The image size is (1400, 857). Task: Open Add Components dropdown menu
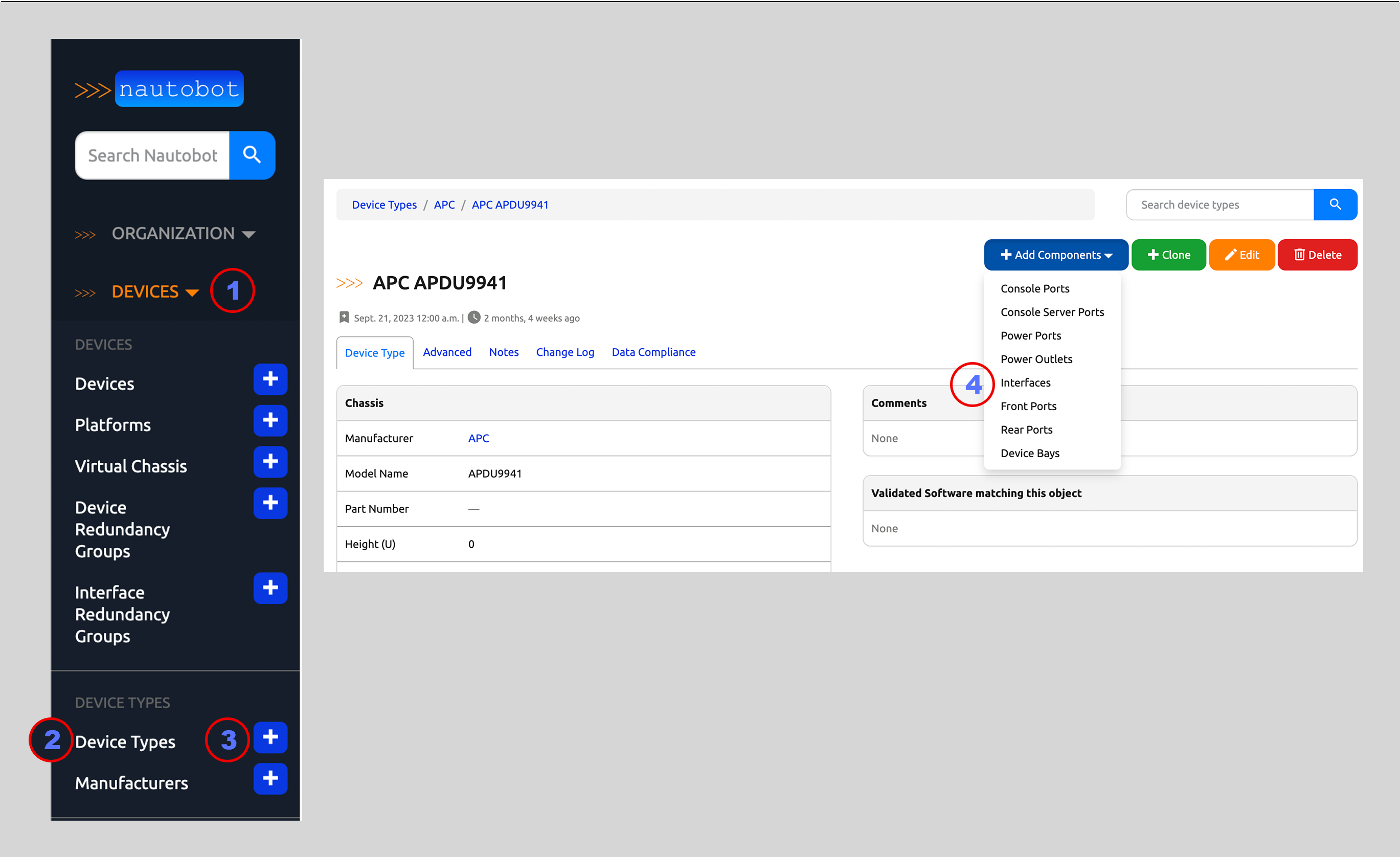coord(1055,255)
